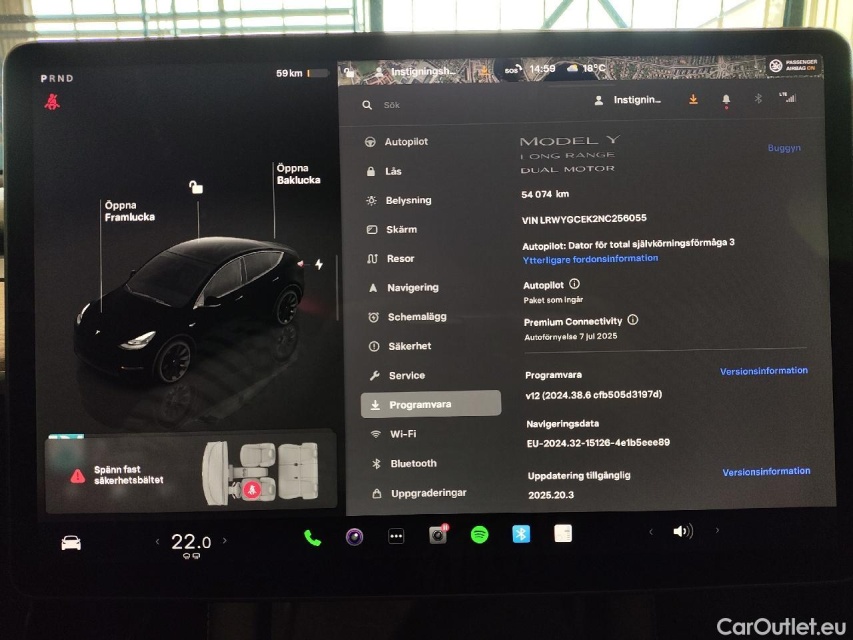853x640 pixels.
Task: Tap the VIN LRWYGCEK2NC256055 text
Action: click(584, 219)
